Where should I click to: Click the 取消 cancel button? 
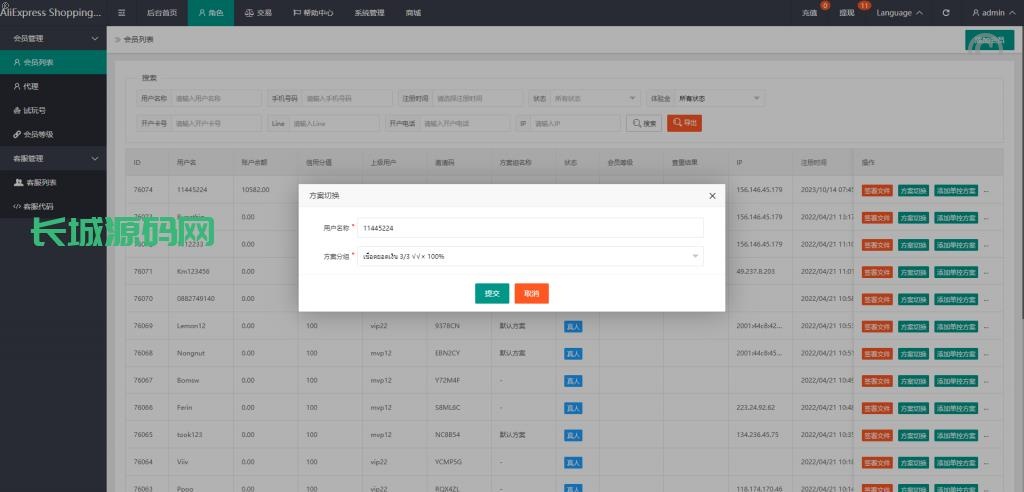[x=531, y=294]
